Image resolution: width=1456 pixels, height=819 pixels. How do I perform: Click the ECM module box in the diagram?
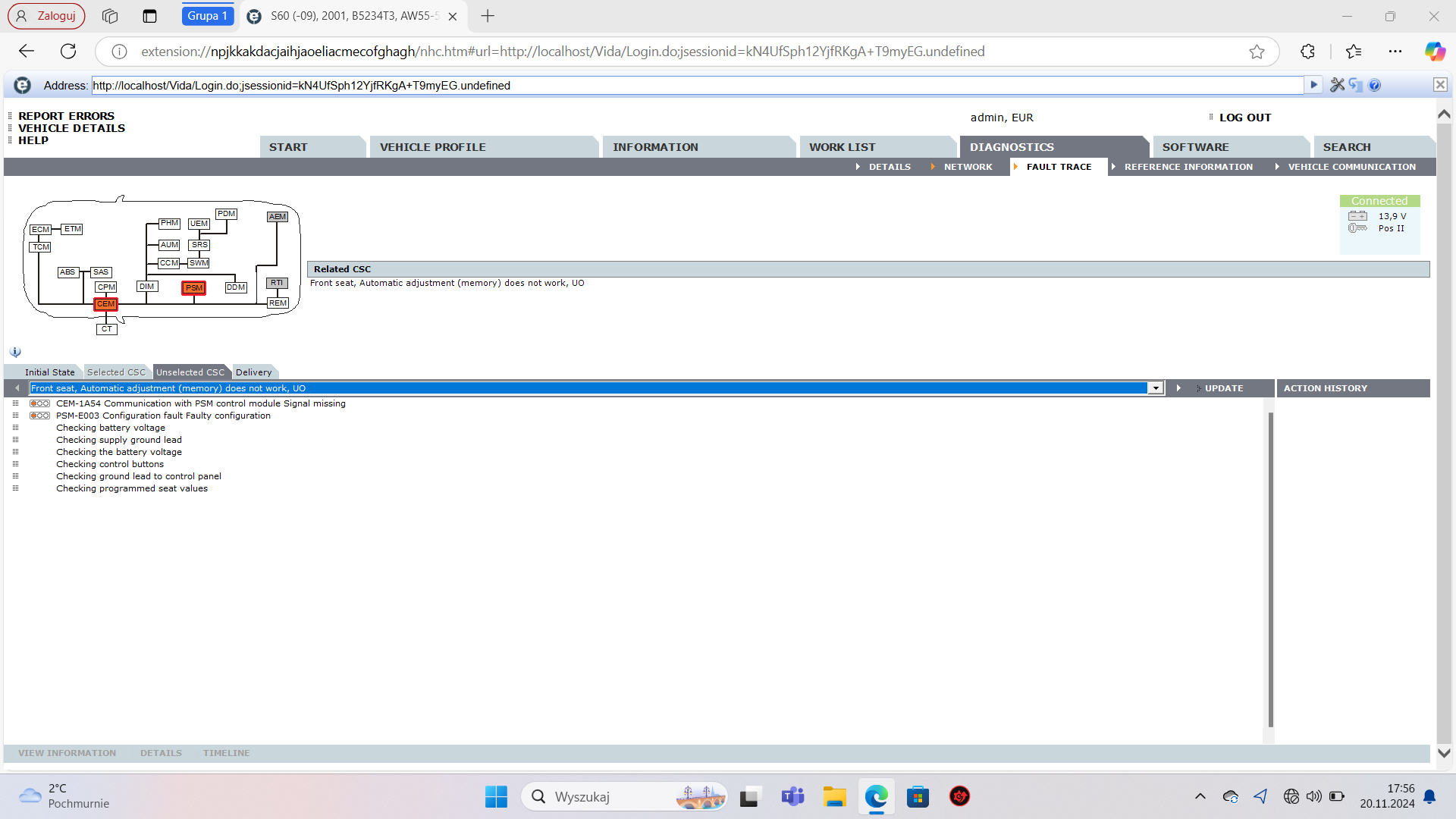coord(40,230)
